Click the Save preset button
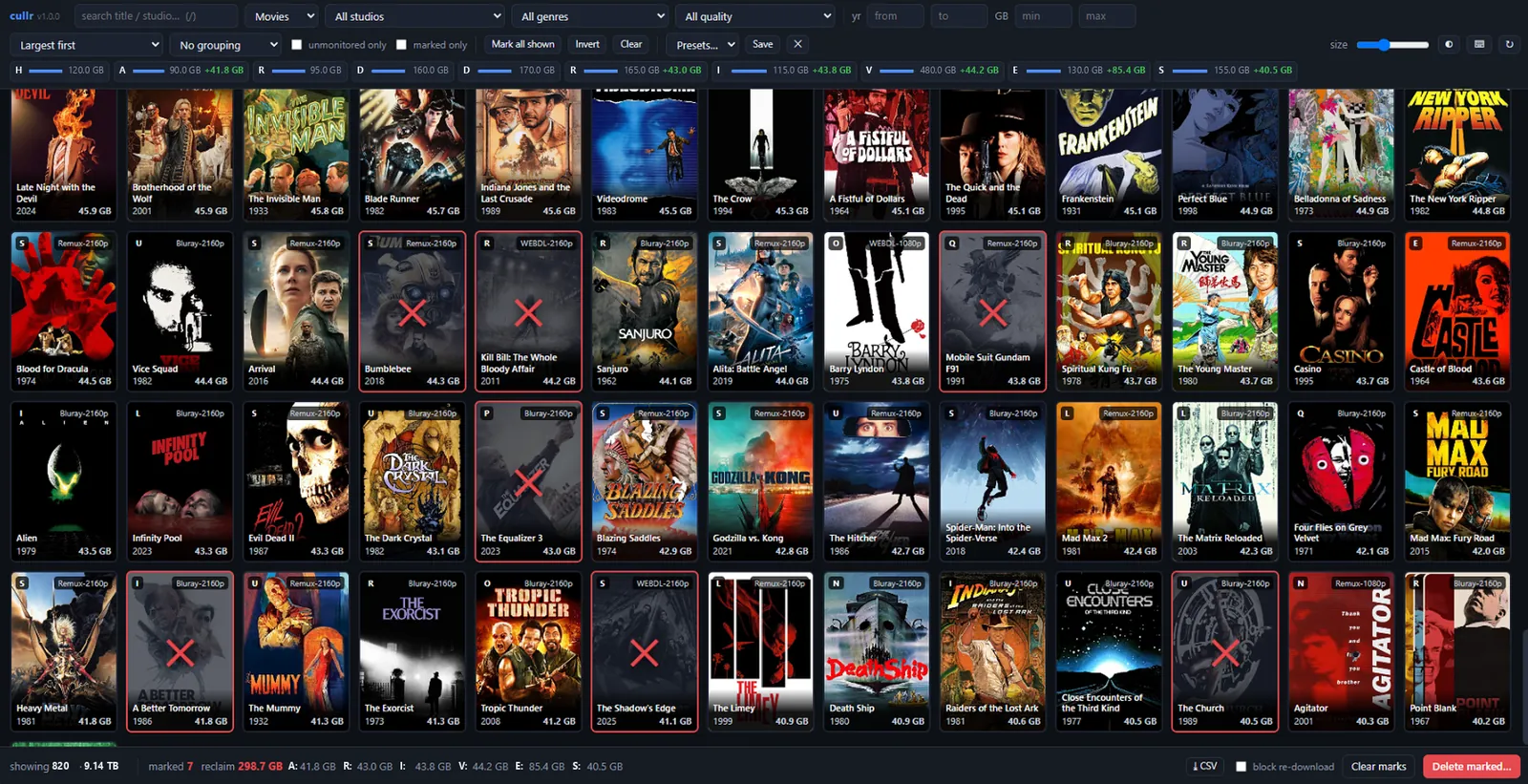1528x784 pixels. [762, 44]
